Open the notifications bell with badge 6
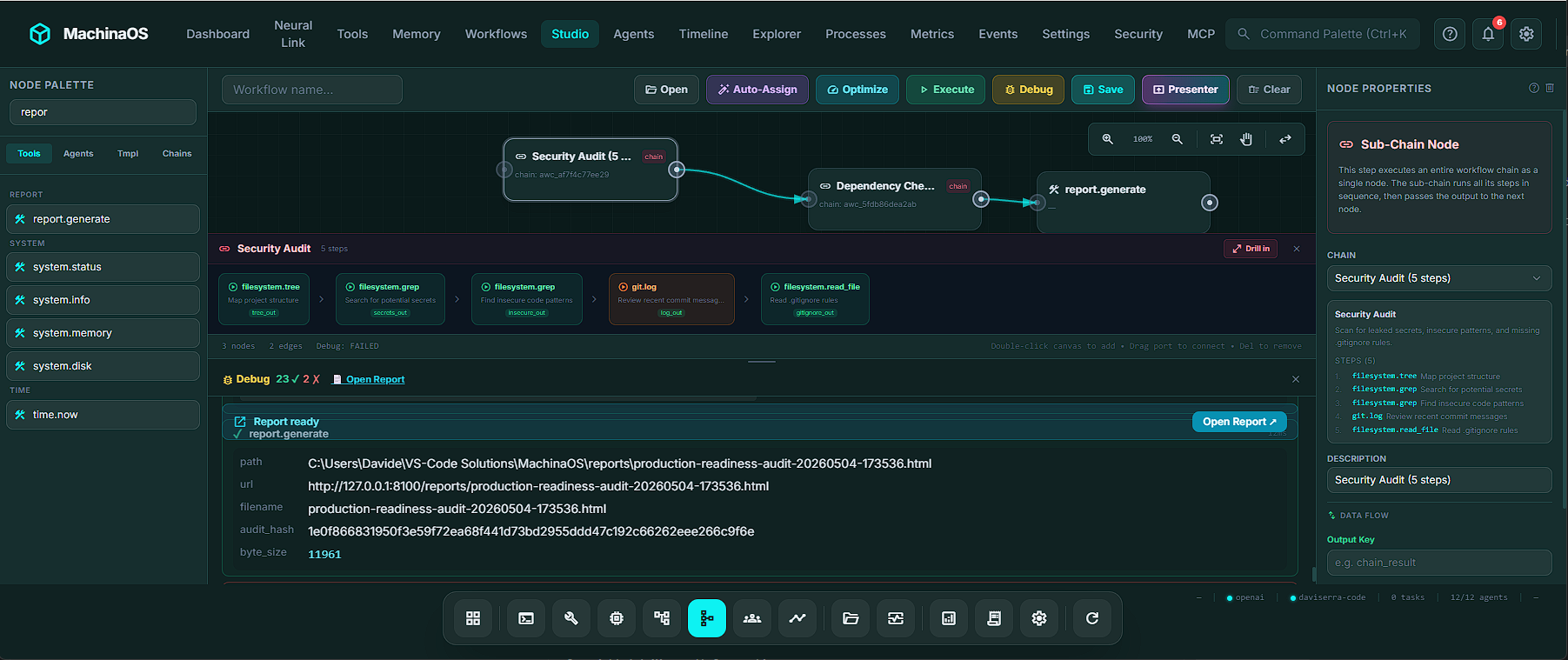 pos(1488,34)
